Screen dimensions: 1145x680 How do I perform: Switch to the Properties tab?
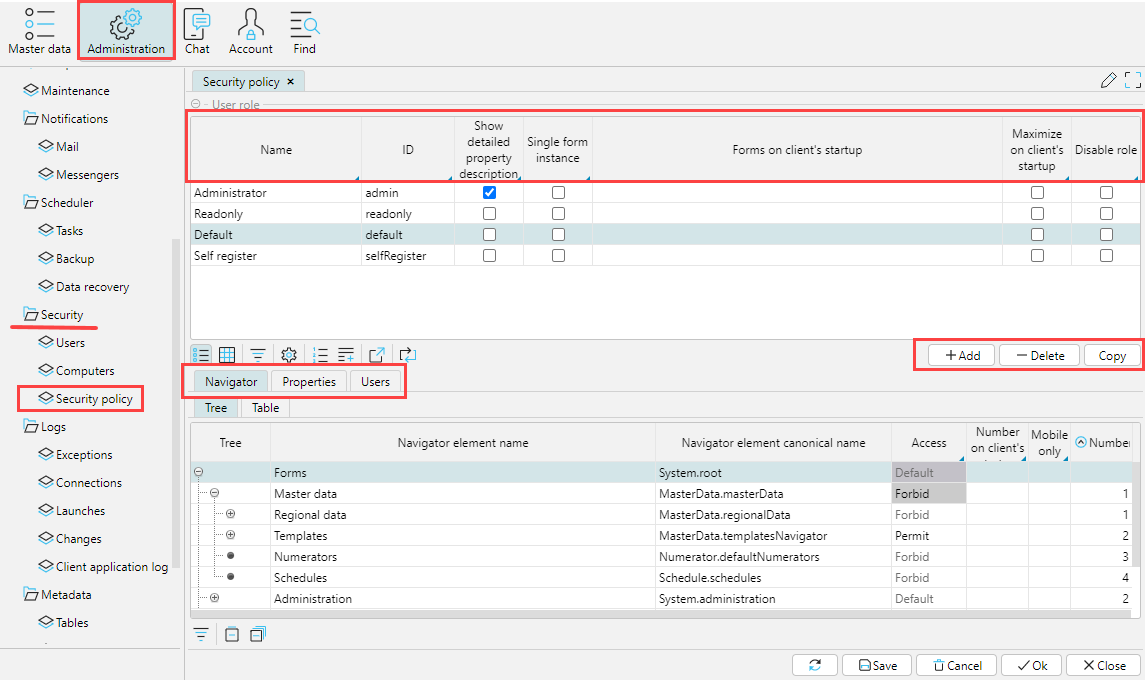309,382
